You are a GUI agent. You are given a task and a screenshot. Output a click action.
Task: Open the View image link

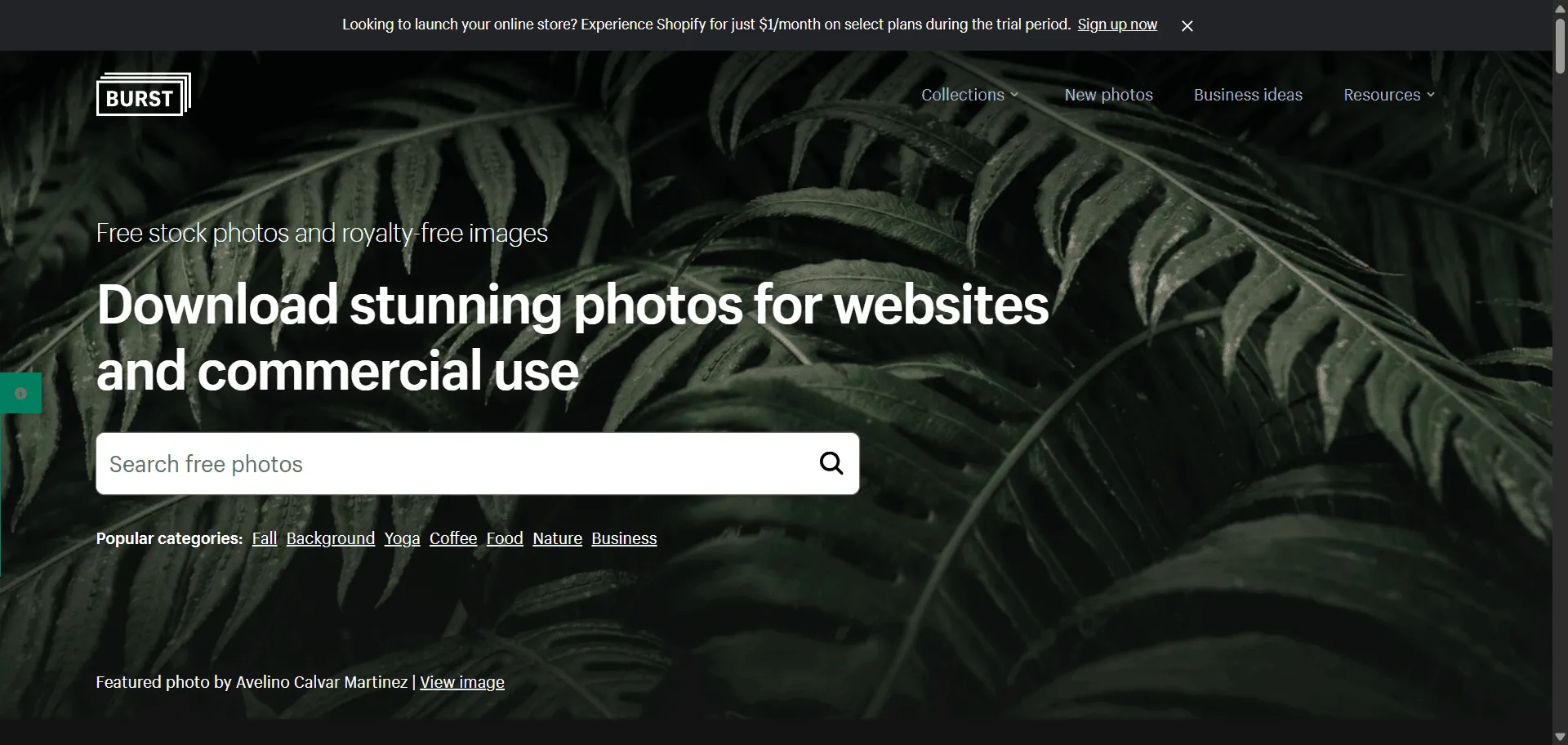point(461,682)
